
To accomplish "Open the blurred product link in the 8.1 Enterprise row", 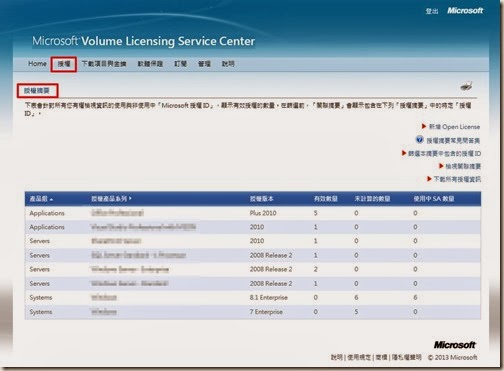I will point(104,297).
